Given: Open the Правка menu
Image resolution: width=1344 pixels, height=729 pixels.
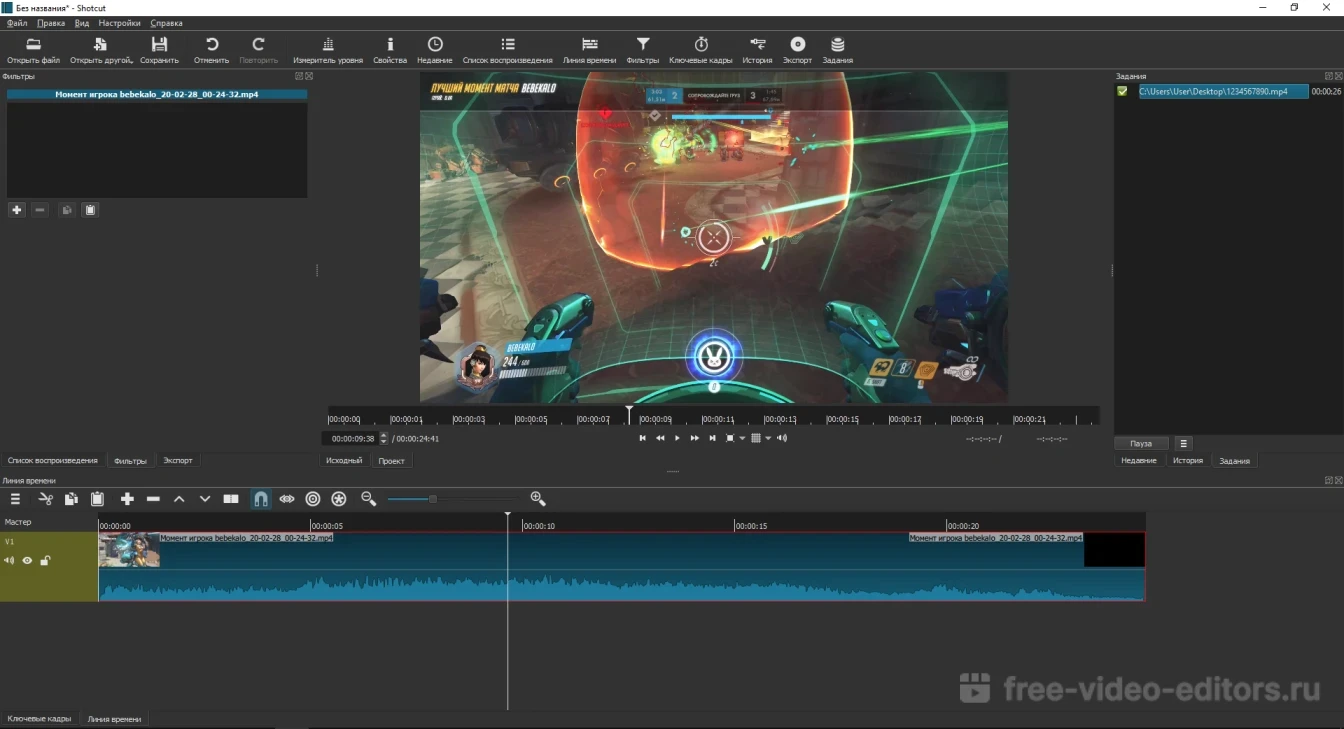Looking at the screenshot, I should click(x=51, y=23).
